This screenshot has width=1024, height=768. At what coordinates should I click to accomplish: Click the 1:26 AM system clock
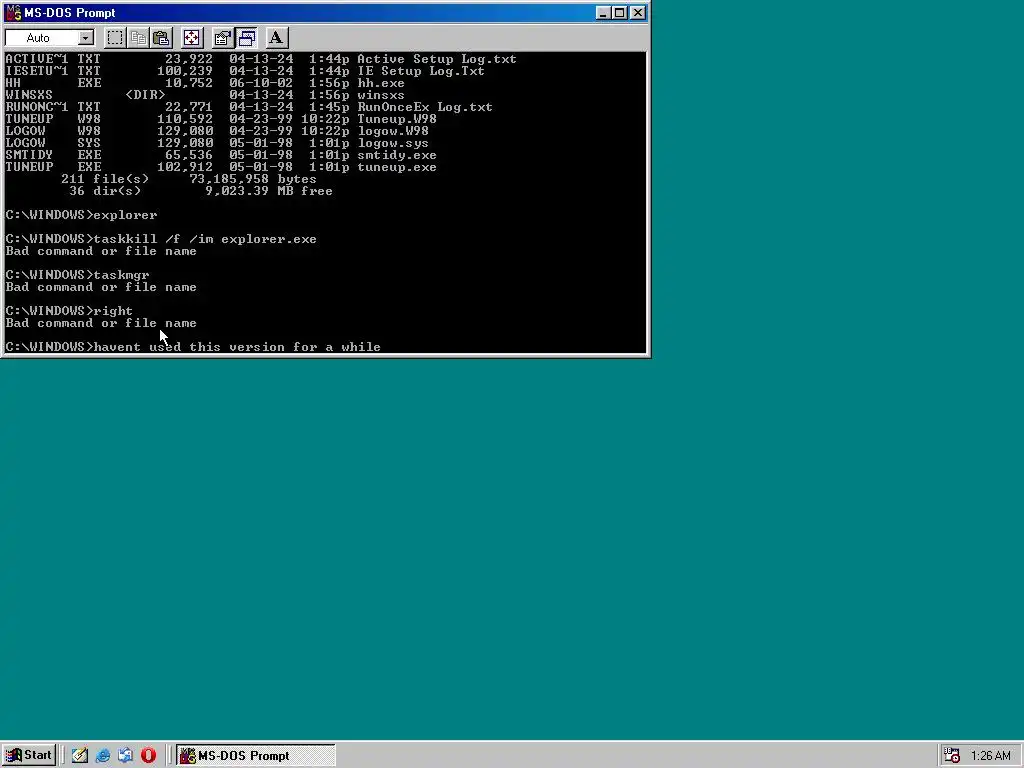(x=991, y=756)
